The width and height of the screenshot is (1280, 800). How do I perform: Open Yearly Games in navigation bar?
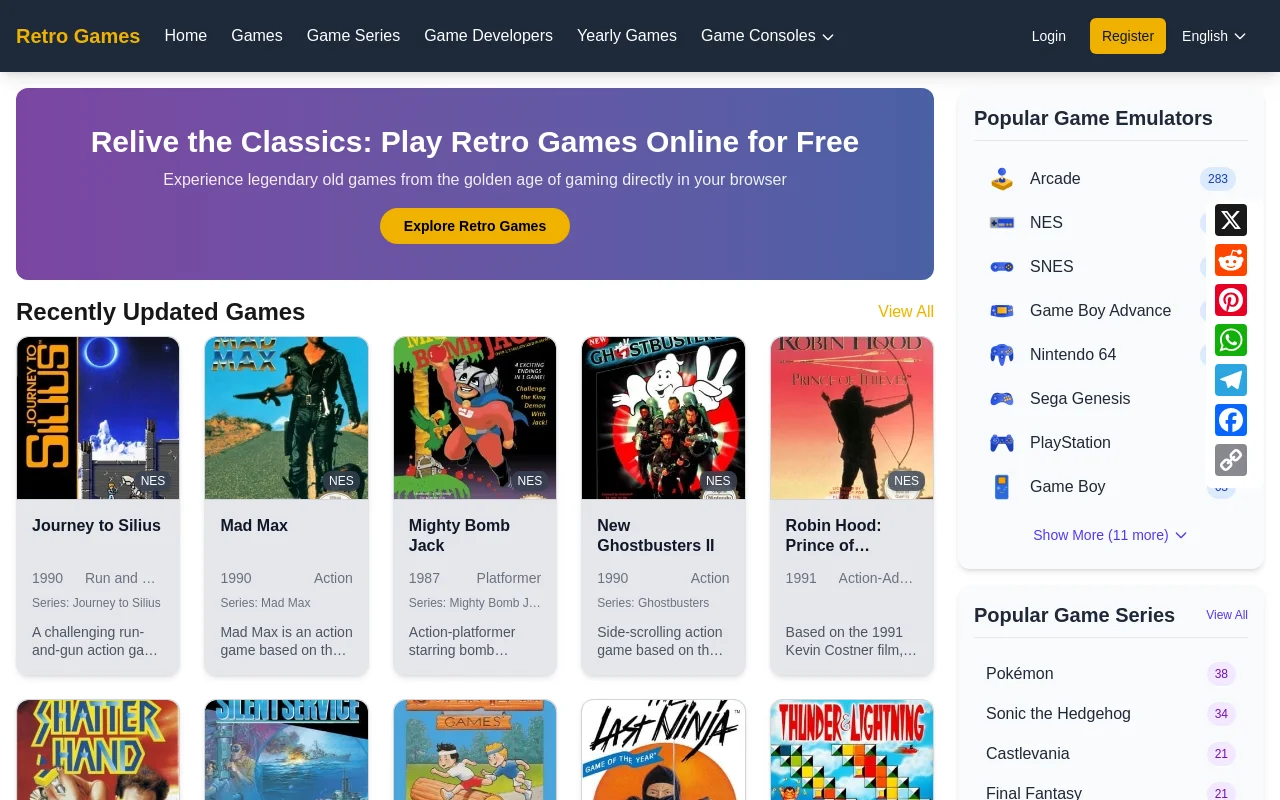[627, 36]
